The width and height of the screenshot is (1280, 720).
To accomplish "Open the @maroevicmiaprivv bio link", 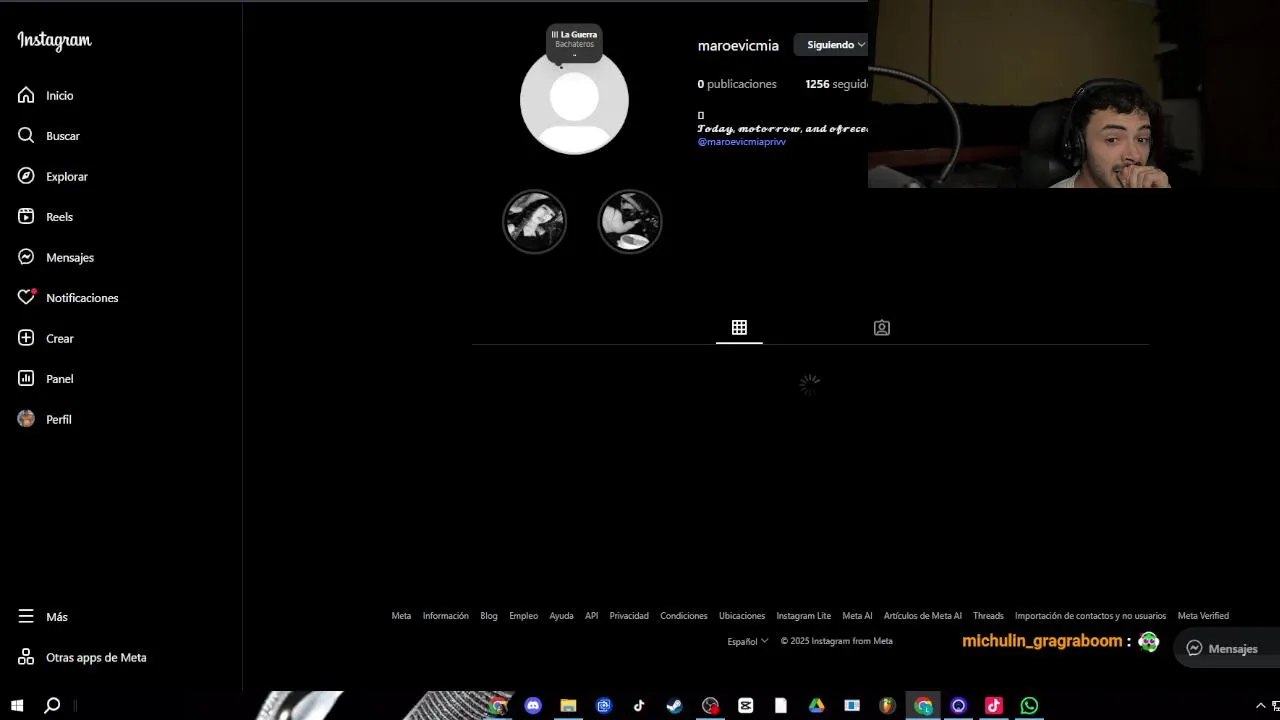I will point(741,142).
